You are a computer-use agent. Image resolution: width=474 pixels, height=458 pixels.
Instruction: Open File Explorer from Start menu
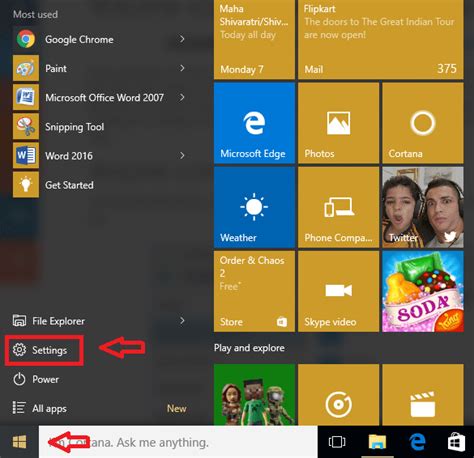(49, 321)
